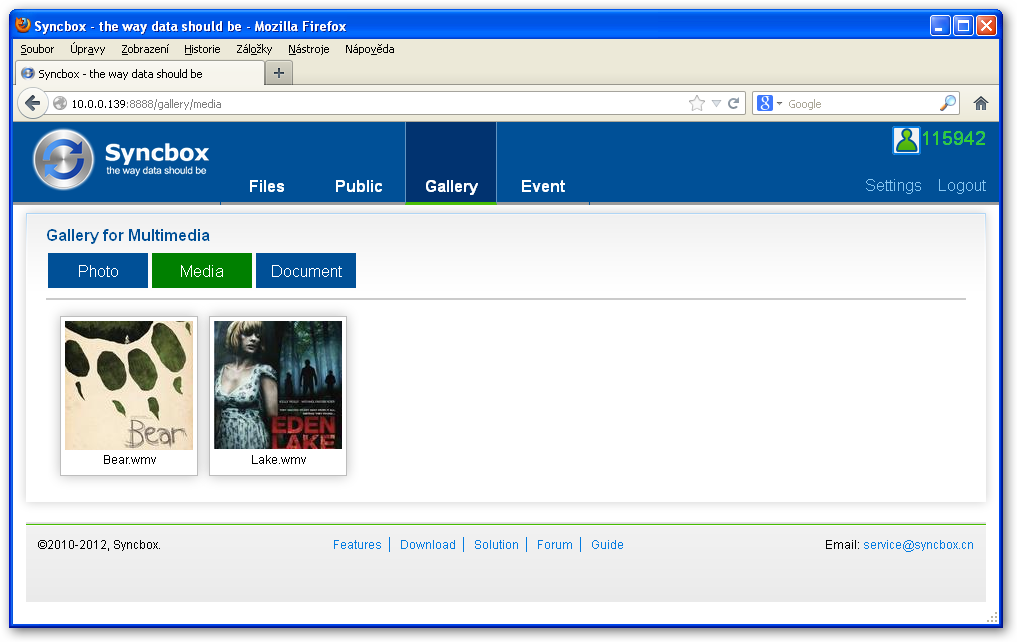1017x642 pixels.
Task: Open the Bear.wmv thumbnail
Action: pyautogui.click(x=129, y=385)
